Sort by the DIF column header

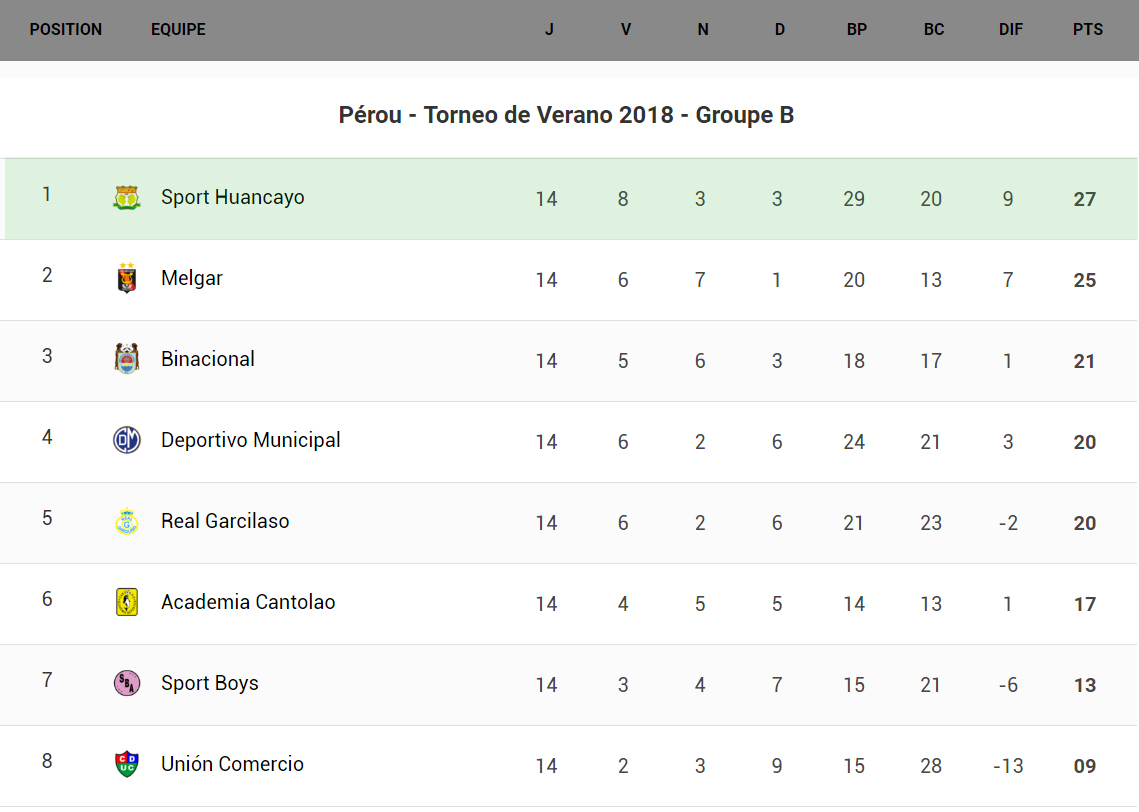tap(1011, 30)
